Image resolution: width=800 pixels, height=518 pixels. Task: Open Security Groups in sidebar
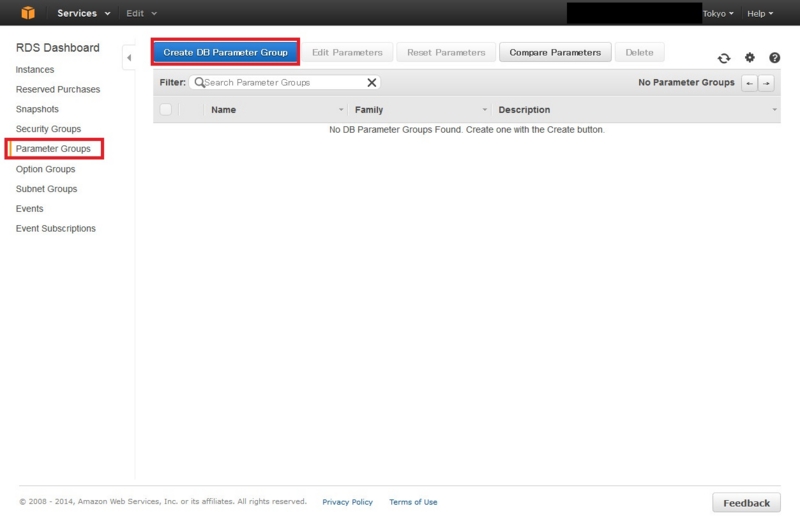click(48, 129)
